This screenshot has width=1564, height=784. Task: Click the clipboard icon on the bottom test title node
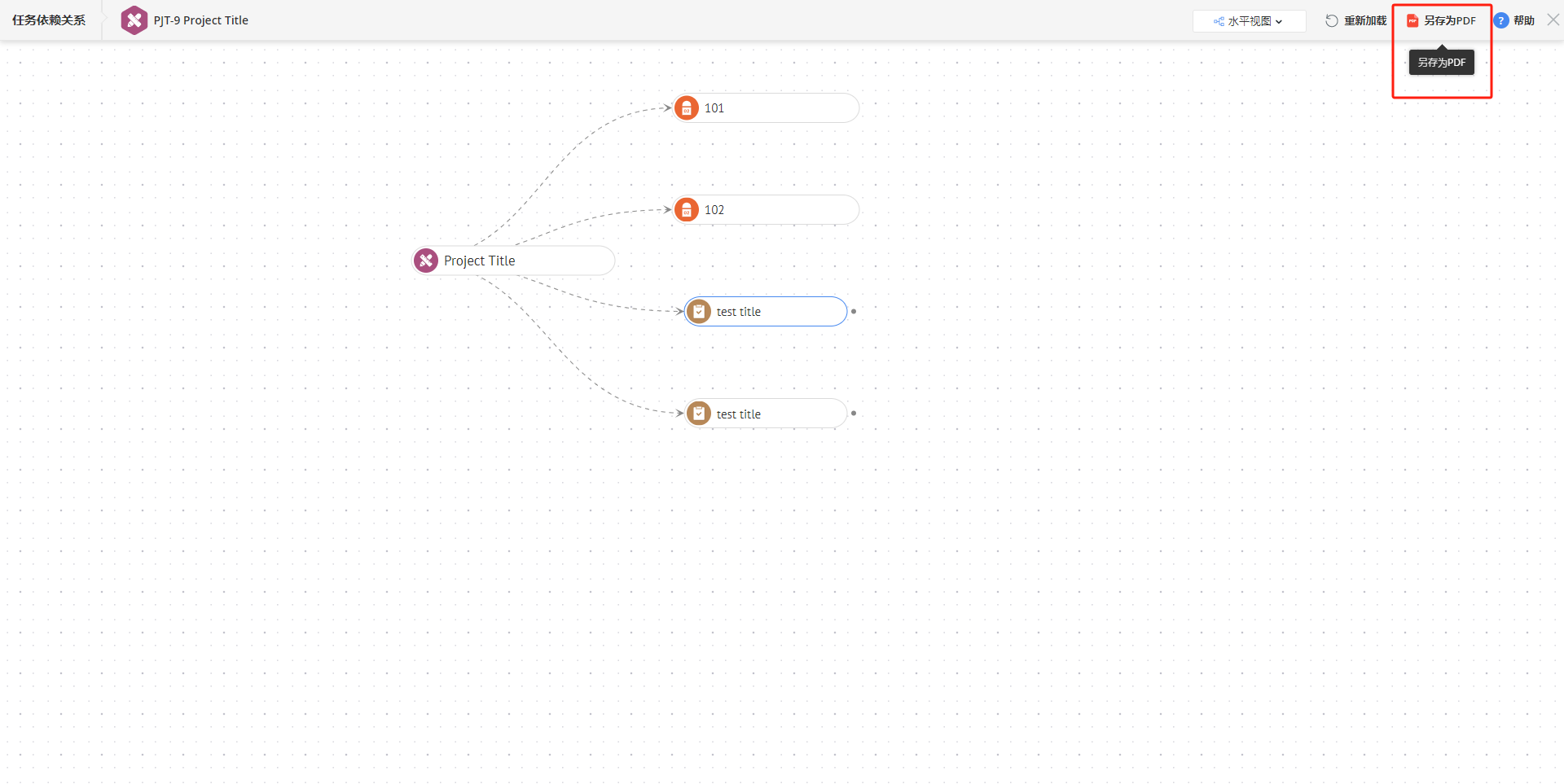pyautogui.click(x=699, y=414)
